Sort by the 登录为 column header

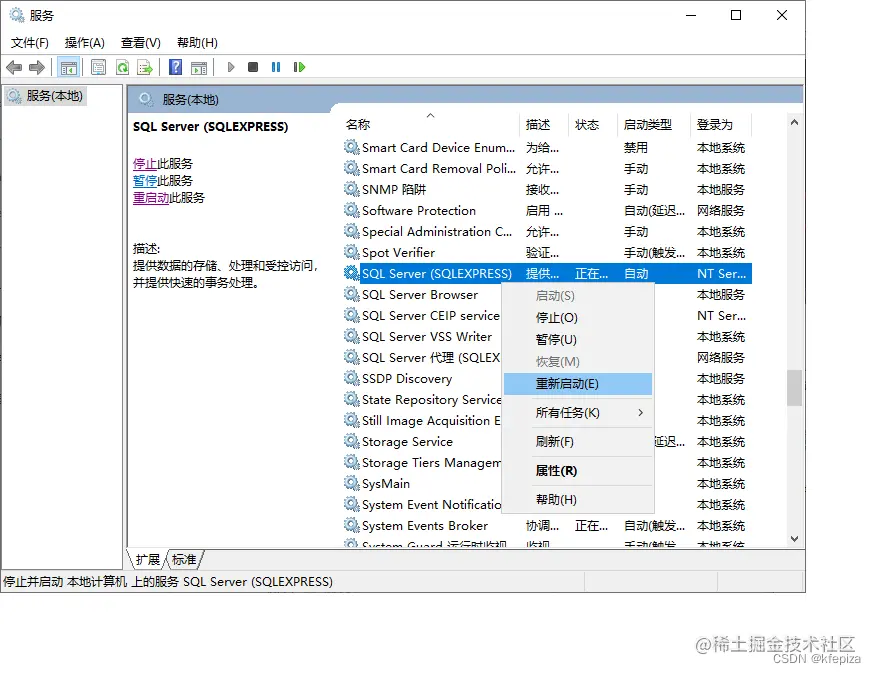point(721,125)
